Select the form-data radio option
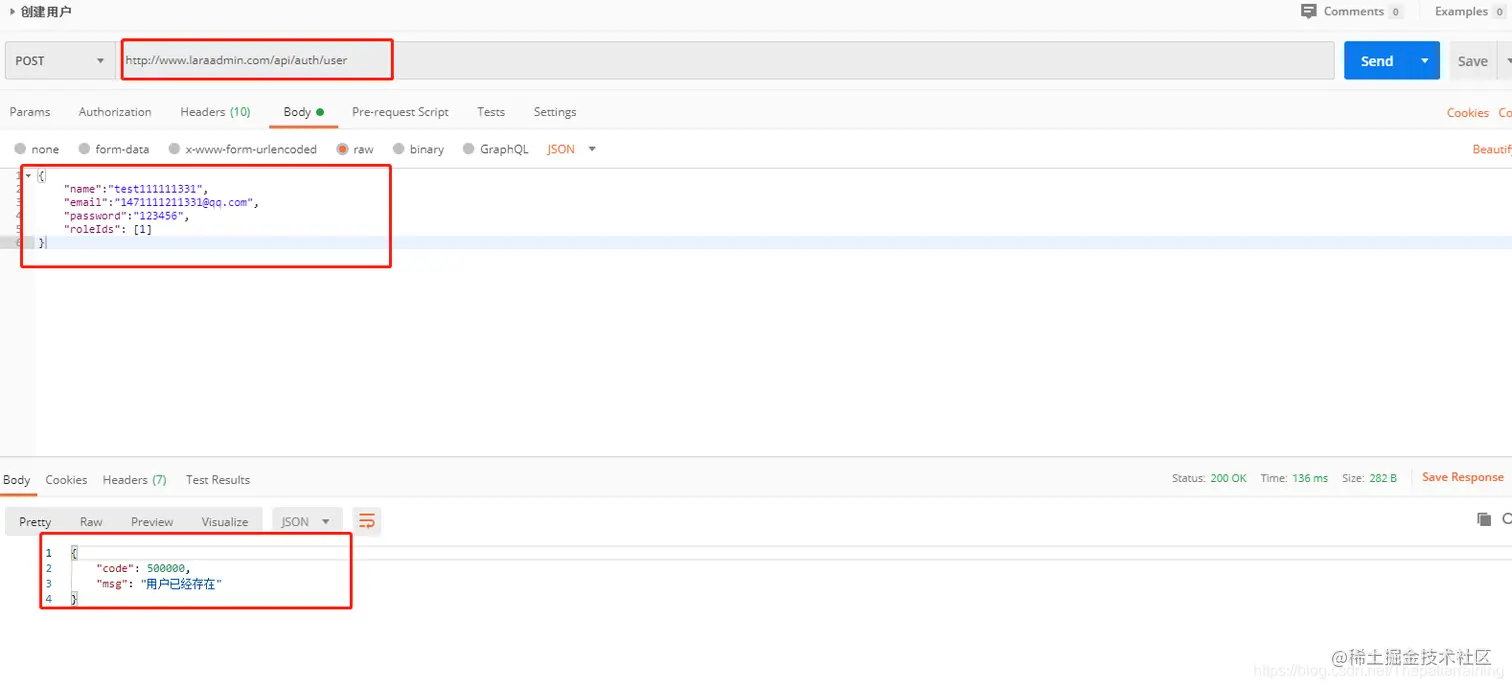The height and width of the screenshot is (688, 1512). [x=84, y=149]
